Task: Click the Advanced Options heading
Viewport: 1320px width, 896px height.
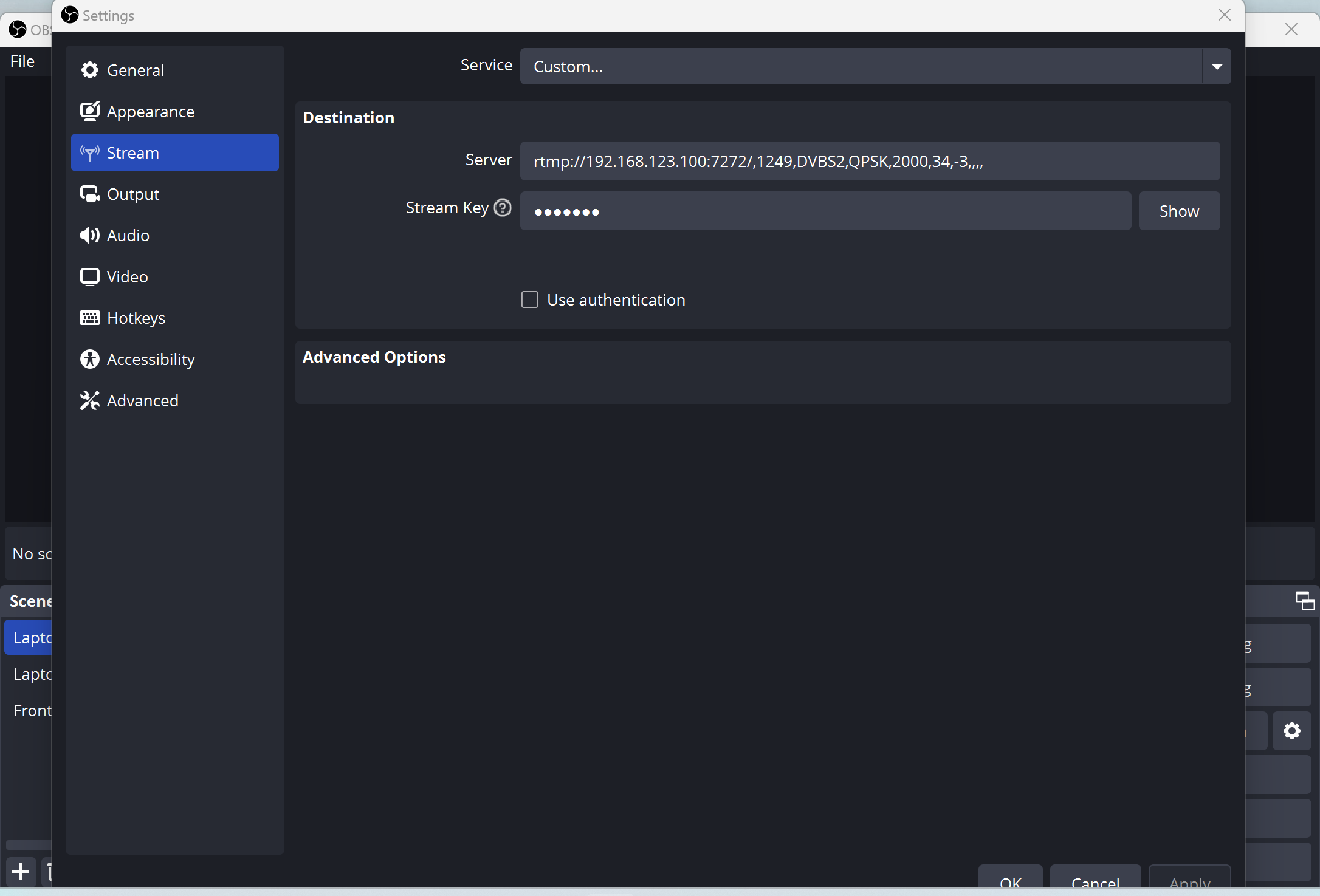Action: [374, 357]
